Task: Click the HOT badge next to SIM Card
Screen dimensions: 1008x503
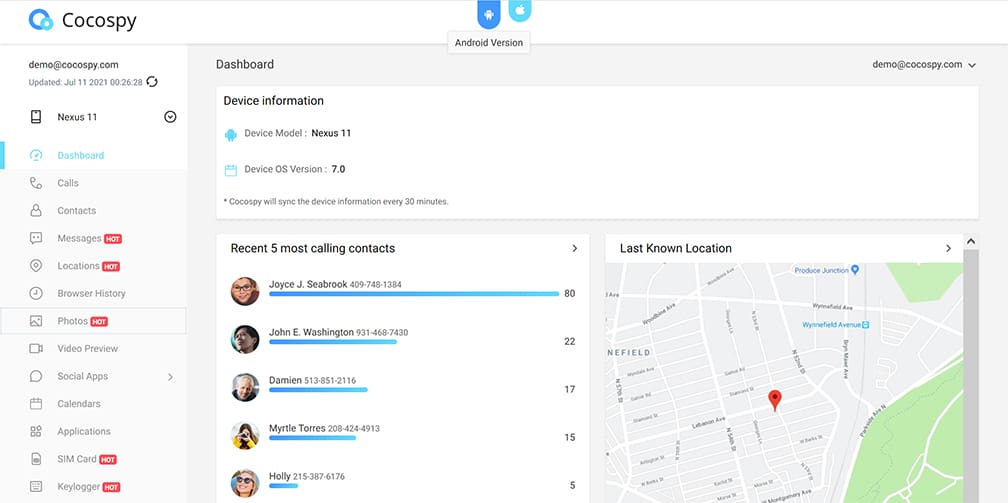Action: click(x=108, y=460)
